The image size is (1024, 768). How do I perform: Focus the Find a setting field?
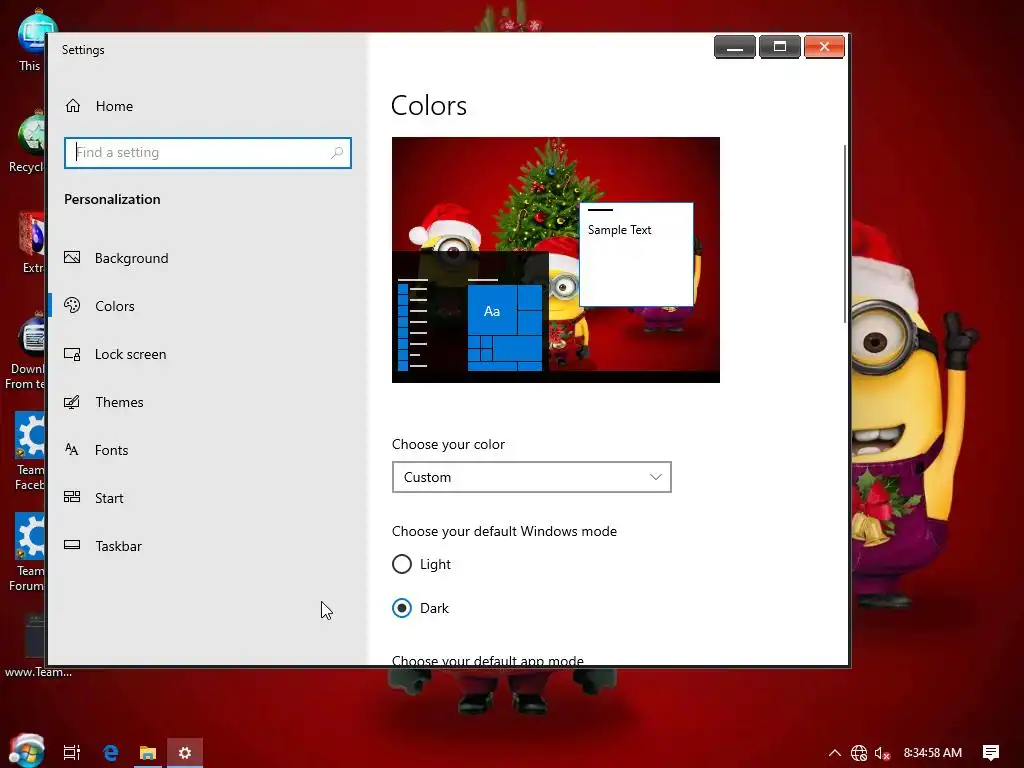(x=208, y=153)
